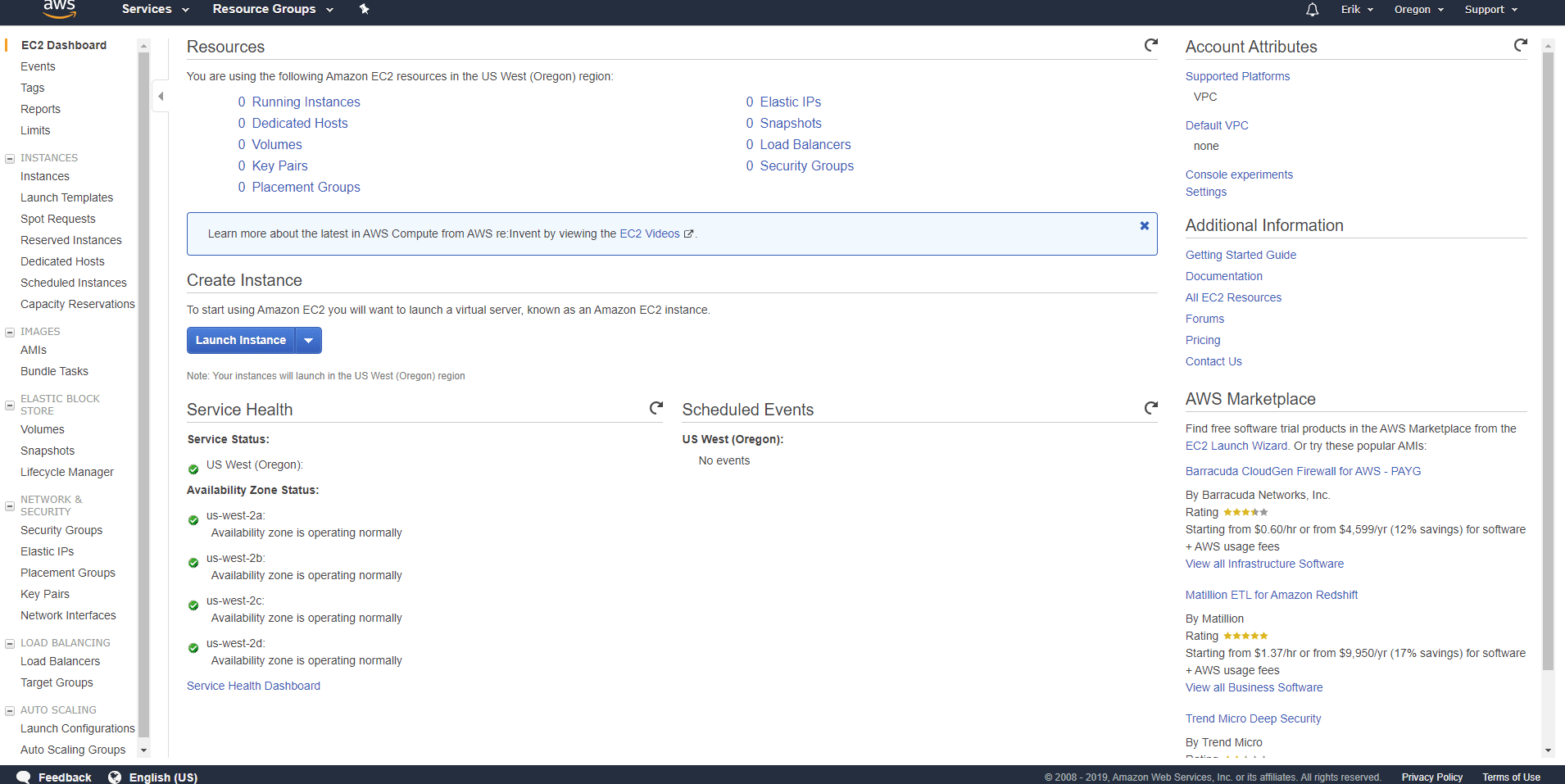Collapse the INSTANCES section in the sidebar
Screen dimensions: 1565x784
point(9,157)
